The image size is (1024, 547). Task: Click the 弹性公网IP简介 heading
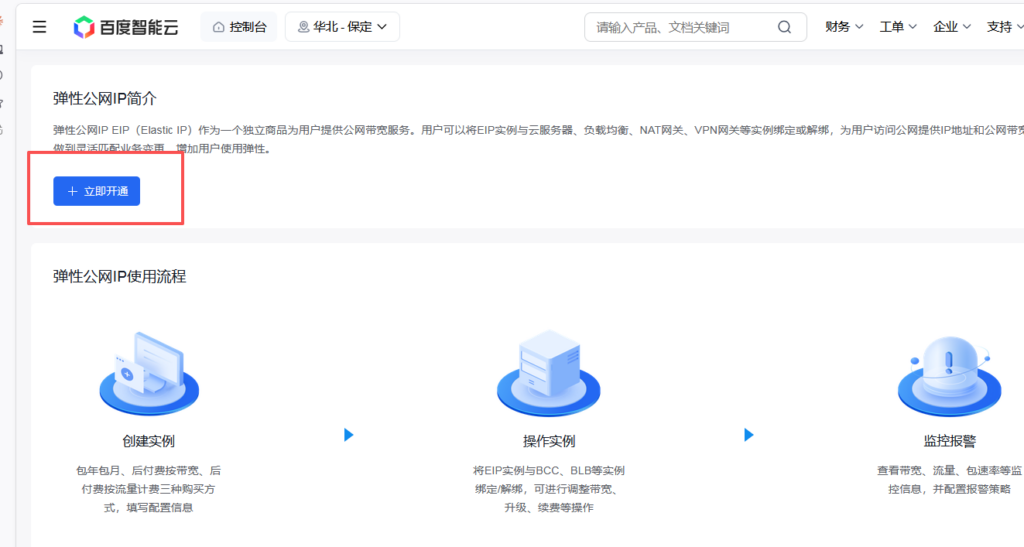coord(105,99)
